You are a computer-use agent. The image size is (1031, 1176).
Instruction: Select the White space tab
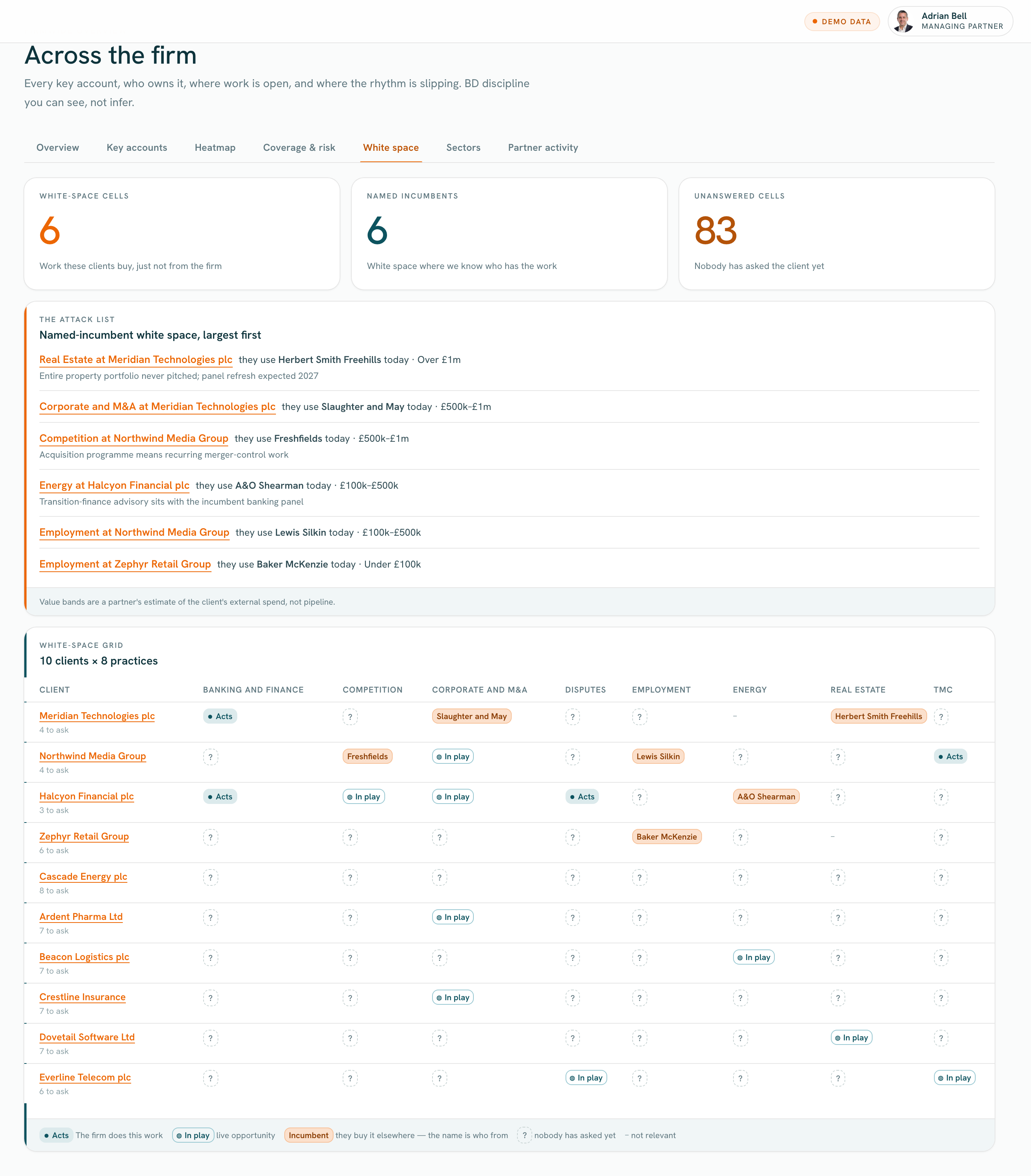point(391,148)
